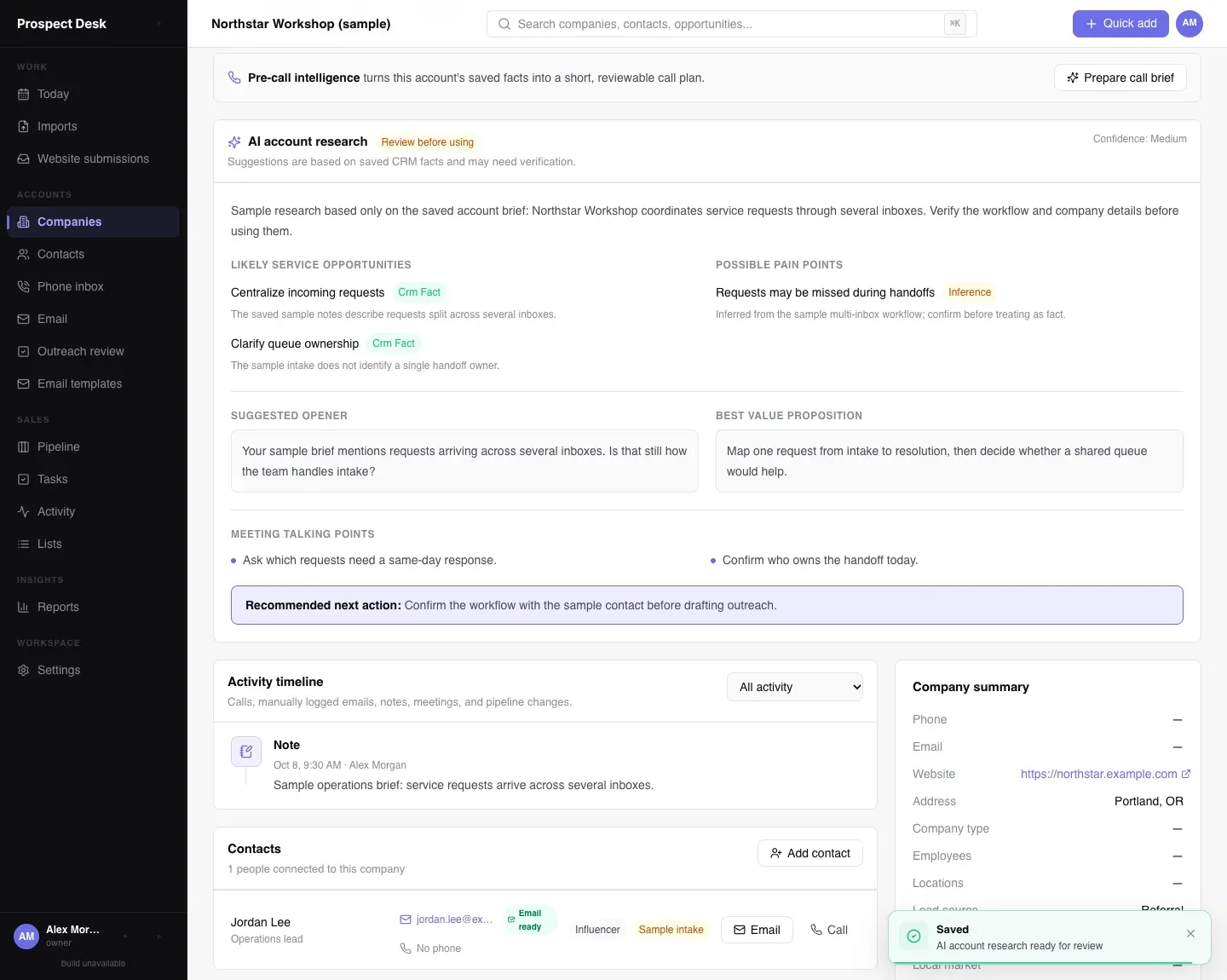Click the Activity pulse icon
The width and height of the screenshot is (1227, 980).
pyautogui.click(x=24, y=511)
